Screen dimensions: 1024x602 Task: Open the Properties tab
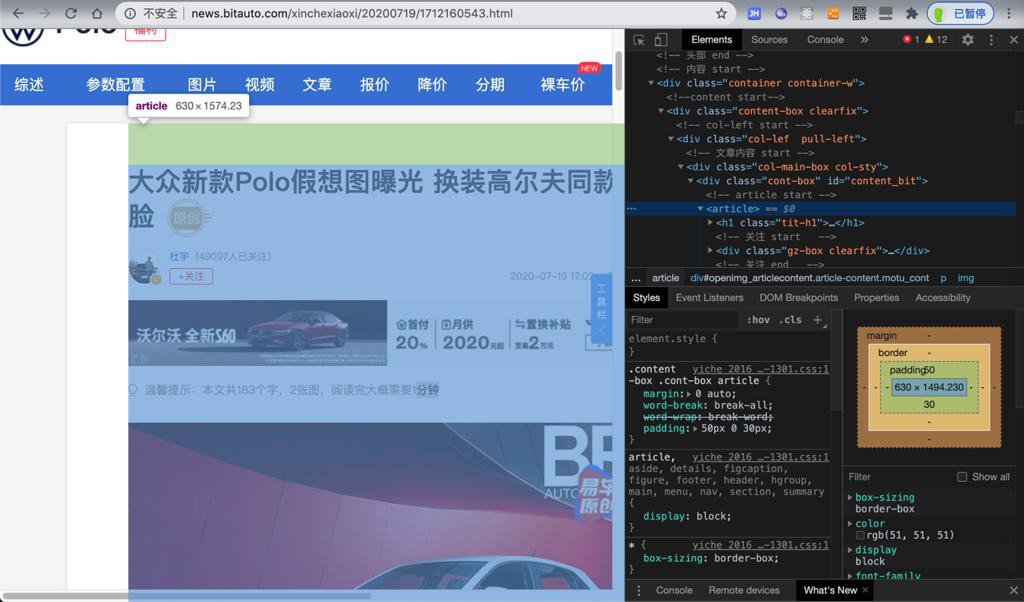pyautogui.click(x=876, y=298)
